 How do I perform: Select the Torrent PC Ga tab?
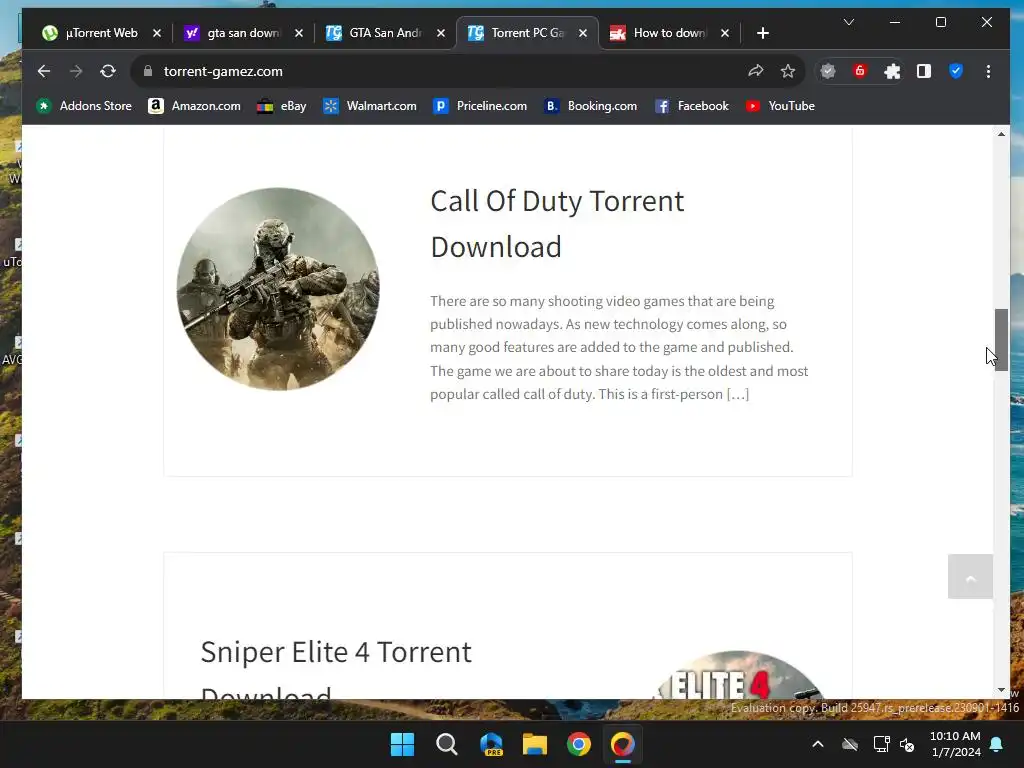tap(528, 33)
